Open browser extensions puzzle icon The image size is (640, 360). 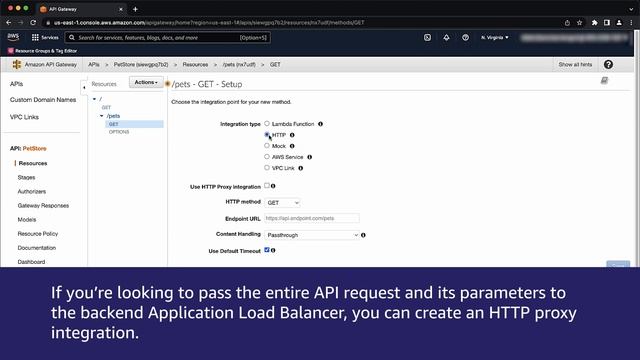coord(594,23)
